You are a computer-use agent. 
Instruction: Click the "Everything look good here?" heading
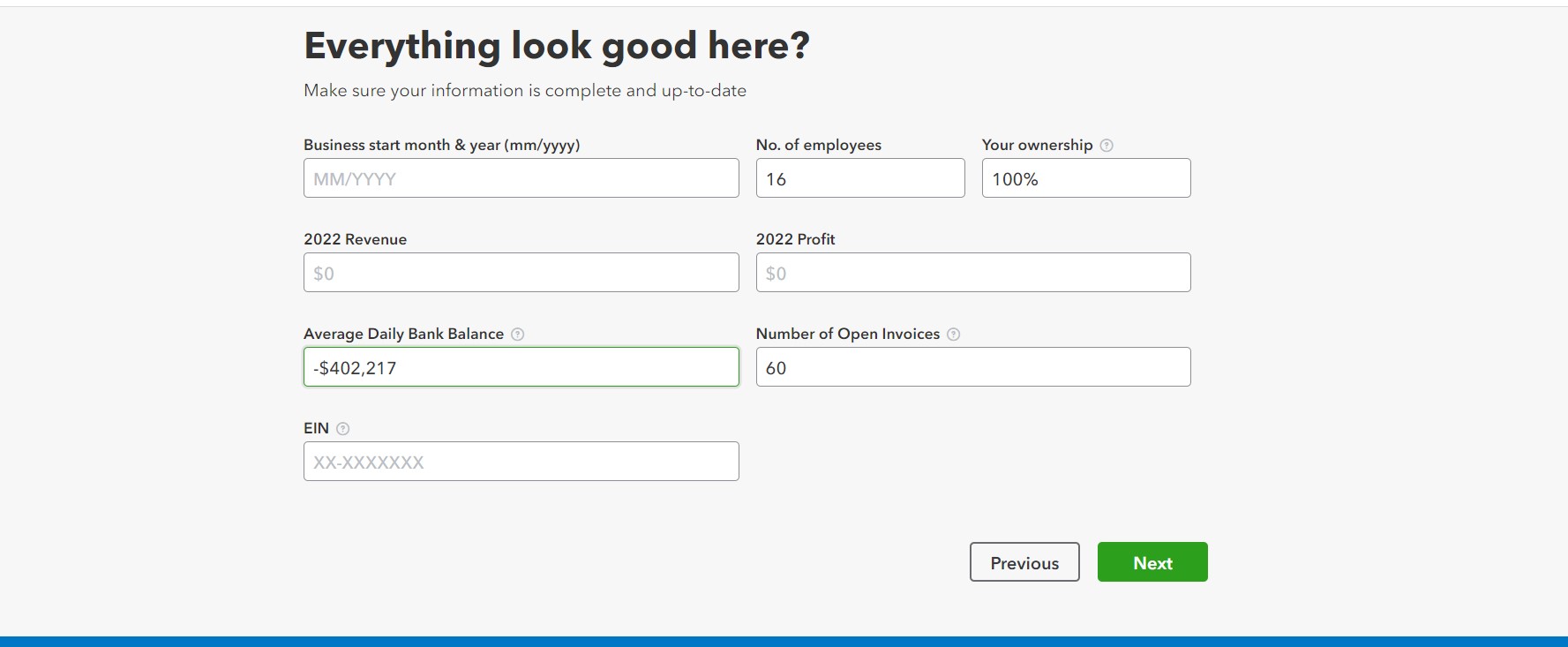point(556,46)
